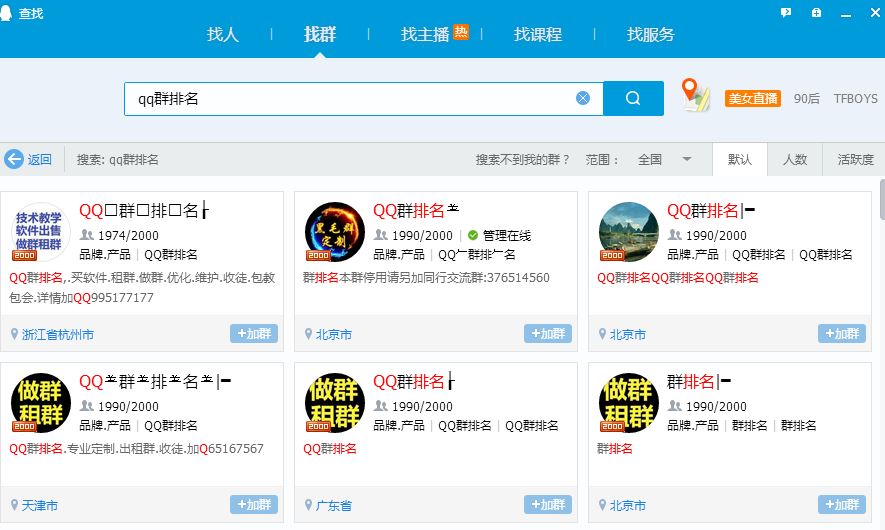
Task: Sort results by 活跃度
Action: point(855,159)
